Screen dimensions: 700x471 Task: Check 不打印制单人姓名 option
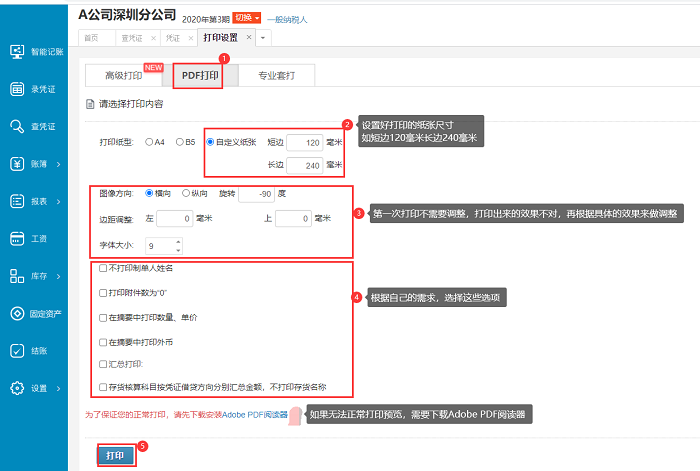click(x=104, y=269)
